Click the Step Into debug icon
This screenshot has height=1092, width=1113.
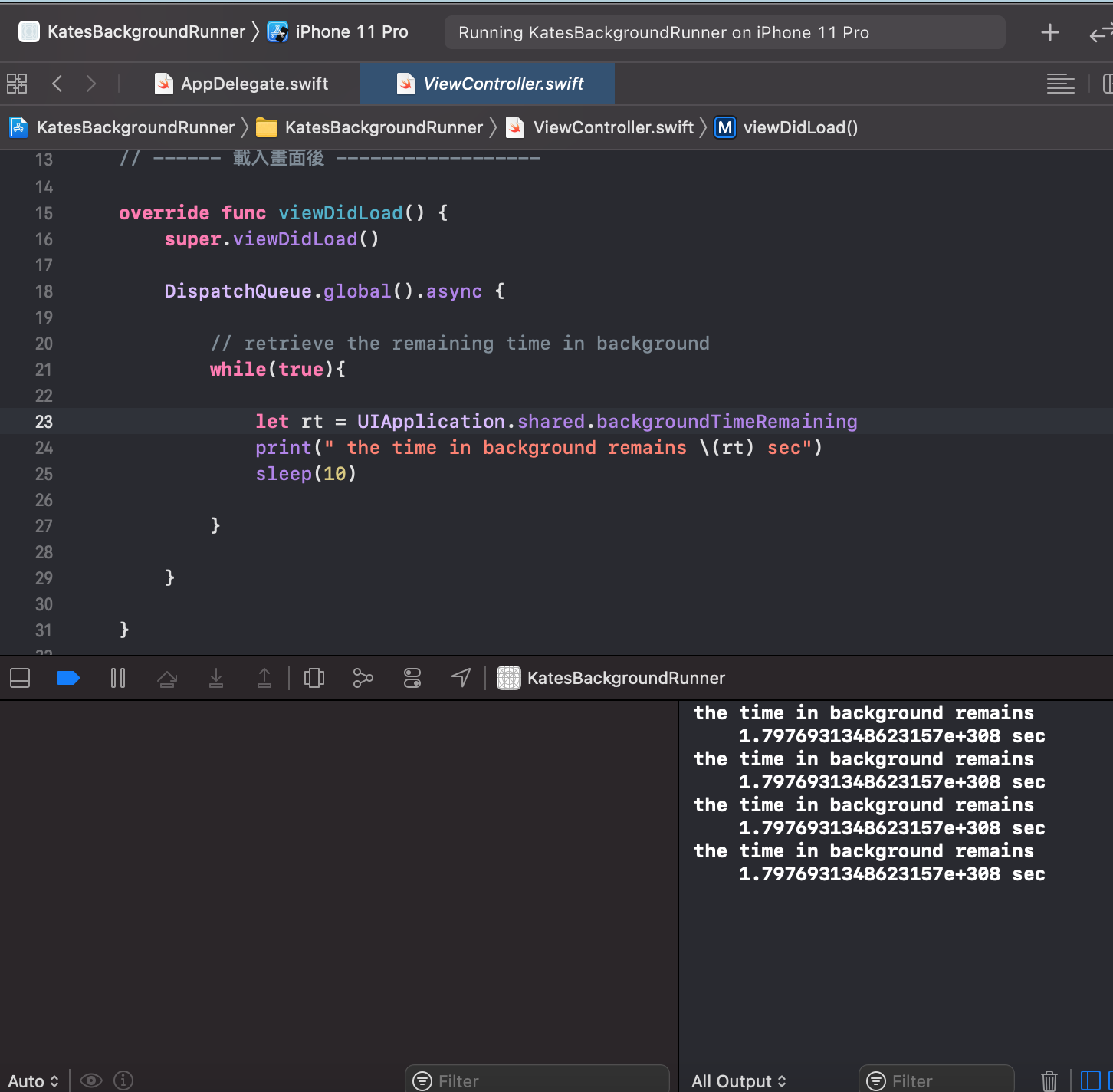click(216, 678)
